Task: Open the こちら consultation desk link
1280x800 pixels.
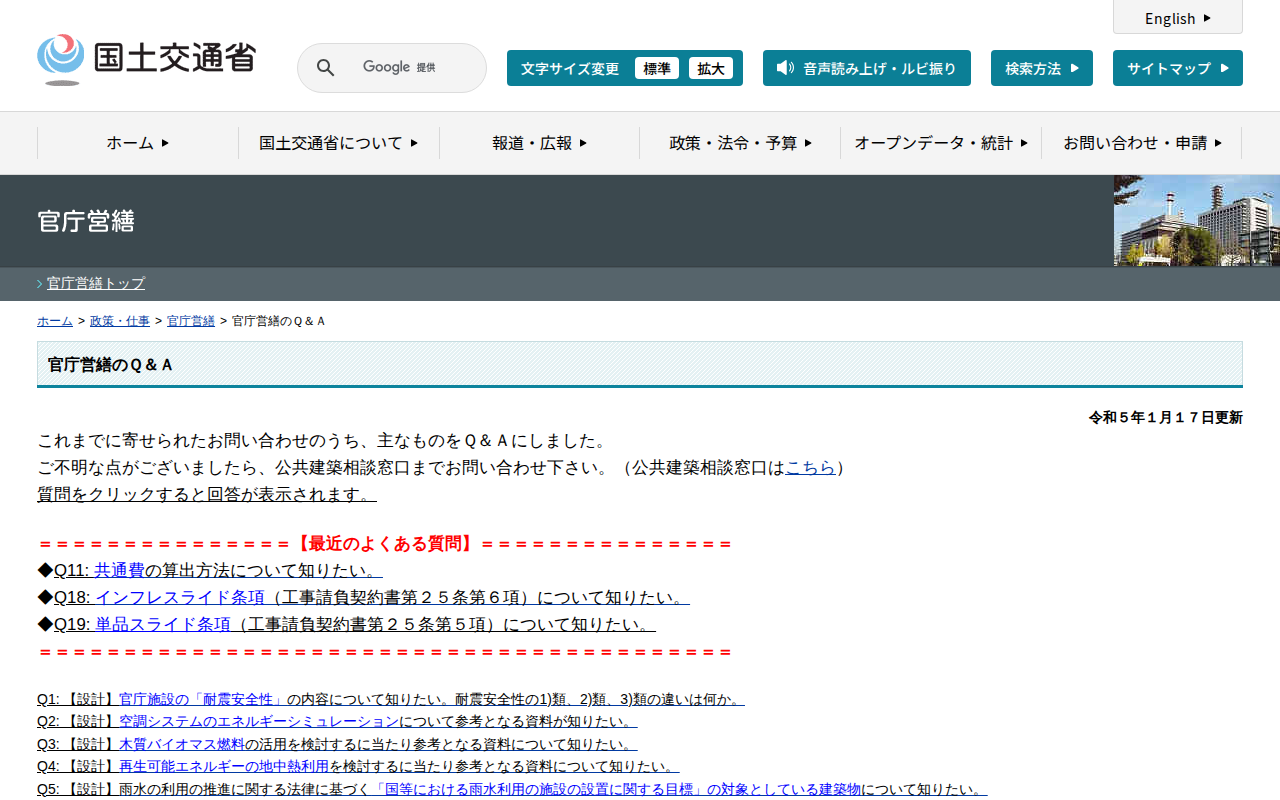Action: [810, 467]
